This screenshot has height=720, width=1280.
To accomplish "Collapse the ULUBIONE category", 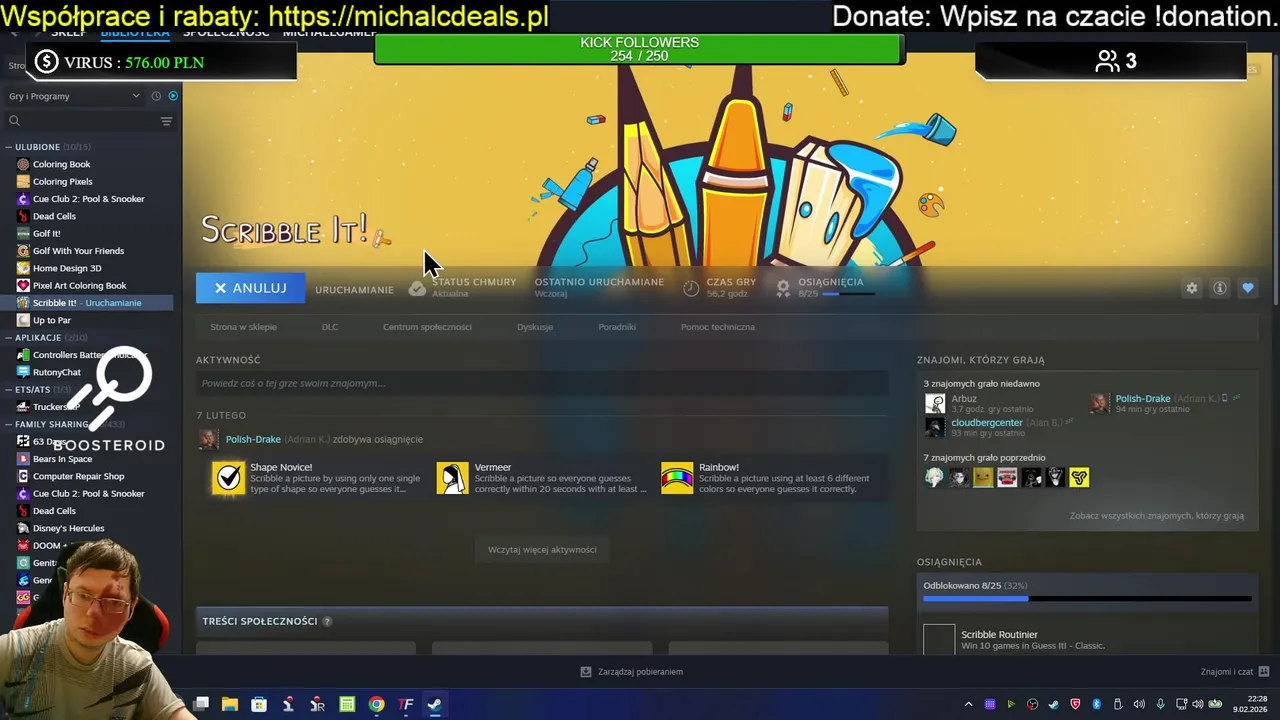I will 9,147.
